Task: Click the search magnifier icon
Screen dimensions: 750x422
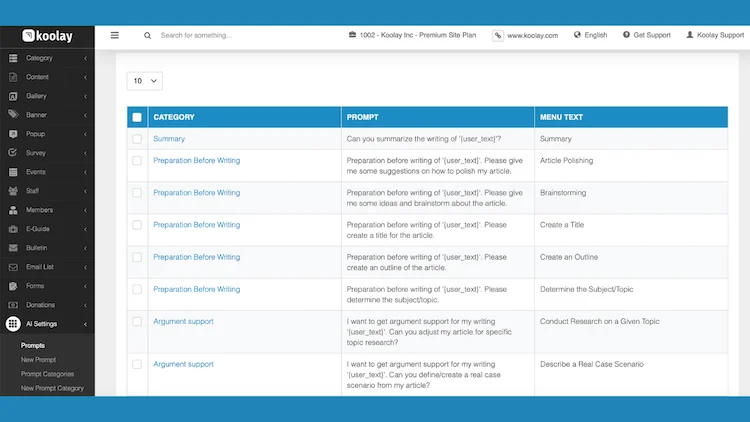Action: pos(148,35)
